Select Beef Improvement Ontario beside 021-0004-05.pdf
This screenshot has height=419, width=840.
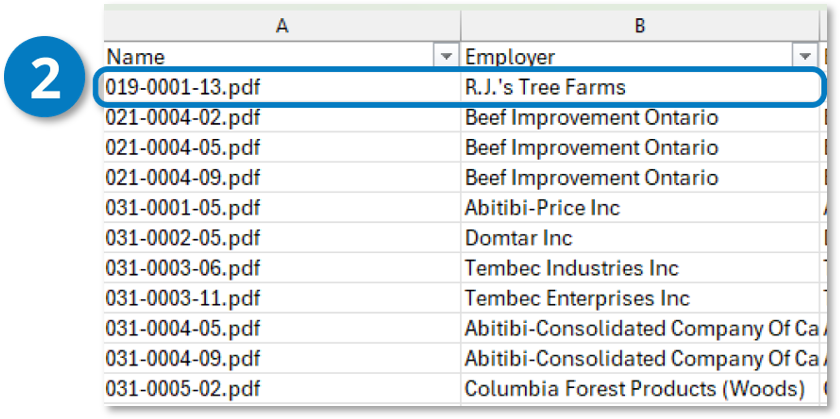tap(640, 147)
